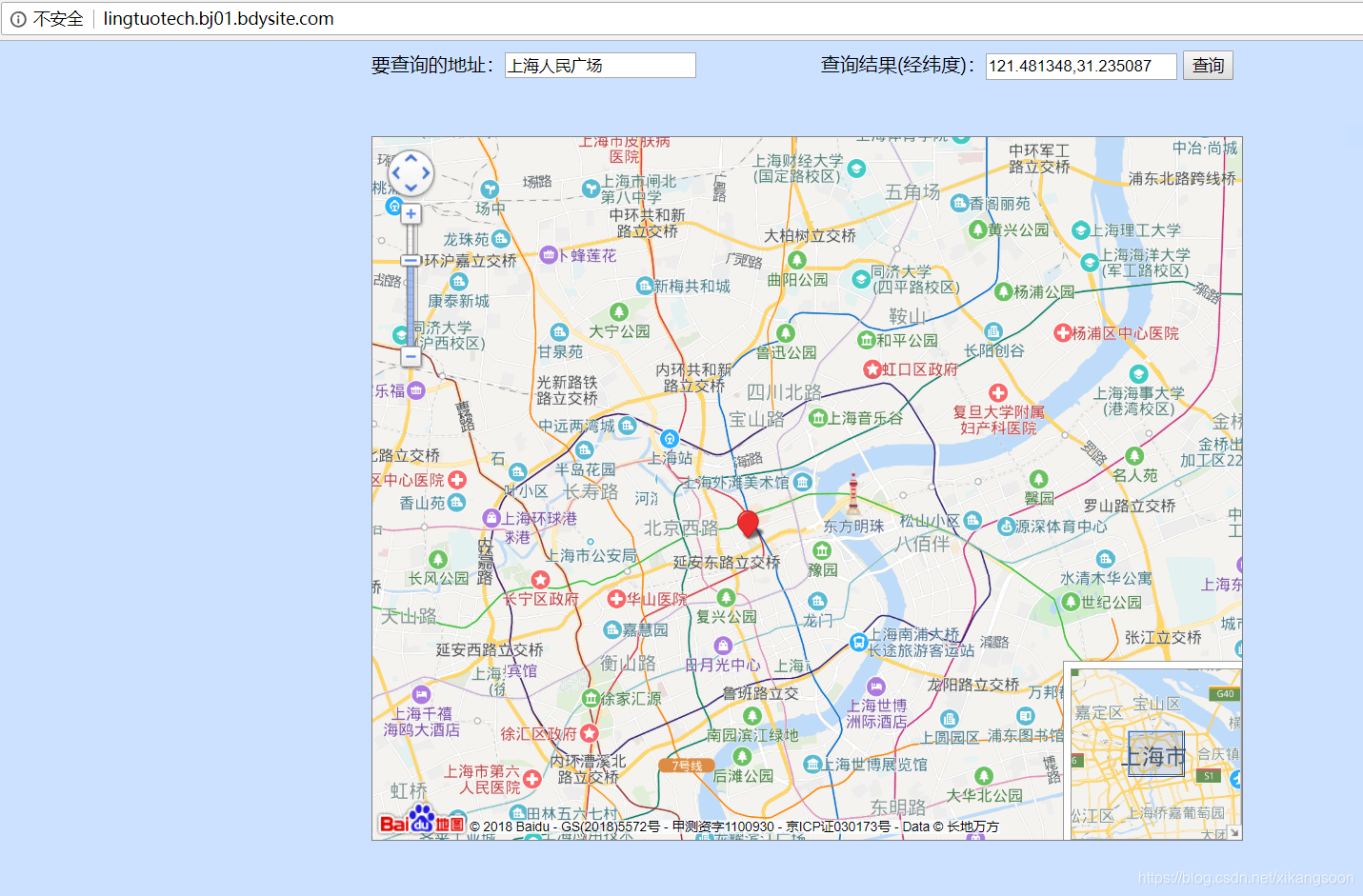Click the 上海财经大学 university icon
This screenshot has height=896, width=1363.
856,169
